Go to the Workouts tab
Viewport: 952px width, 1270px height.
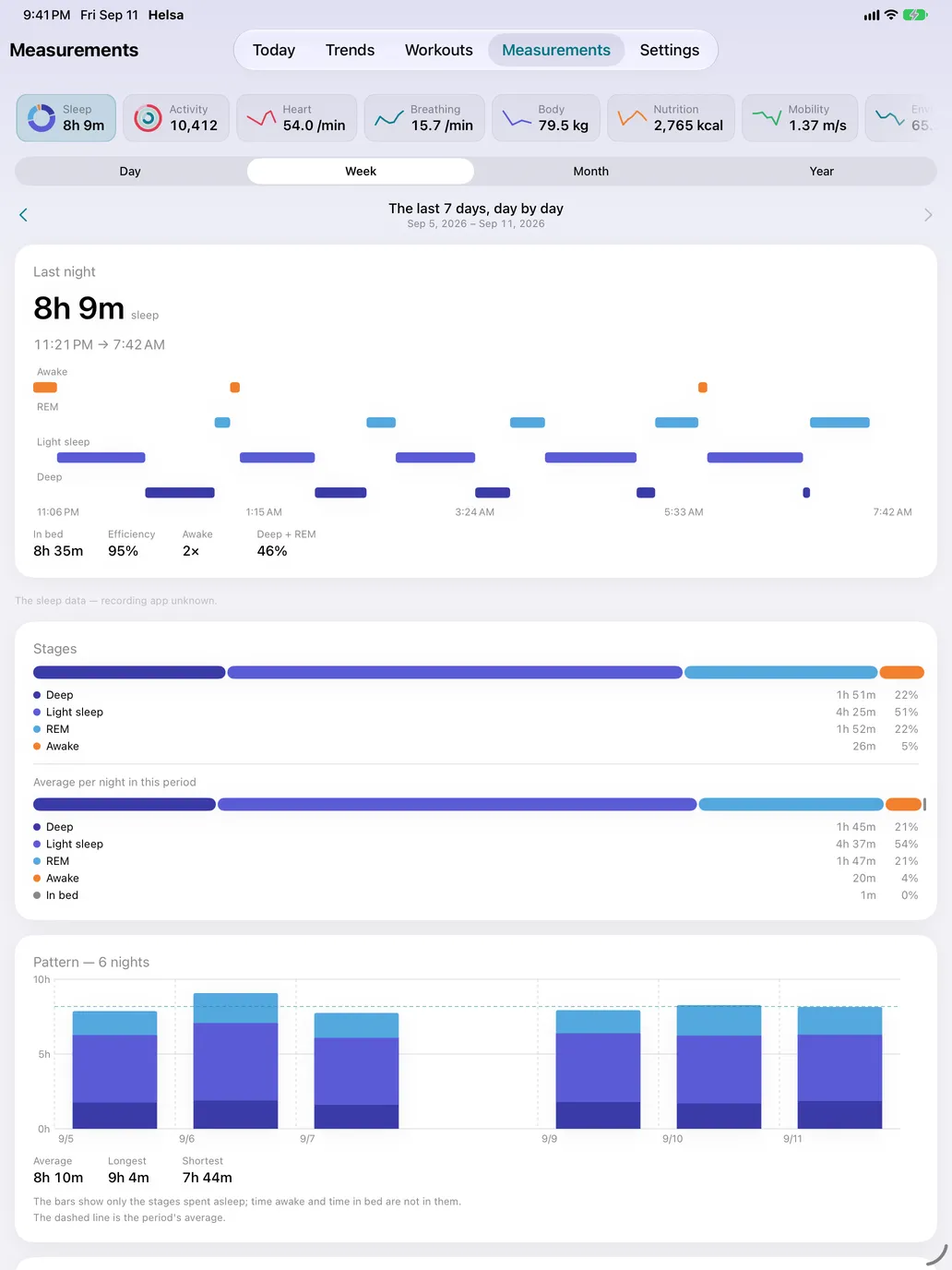[439, 50]
